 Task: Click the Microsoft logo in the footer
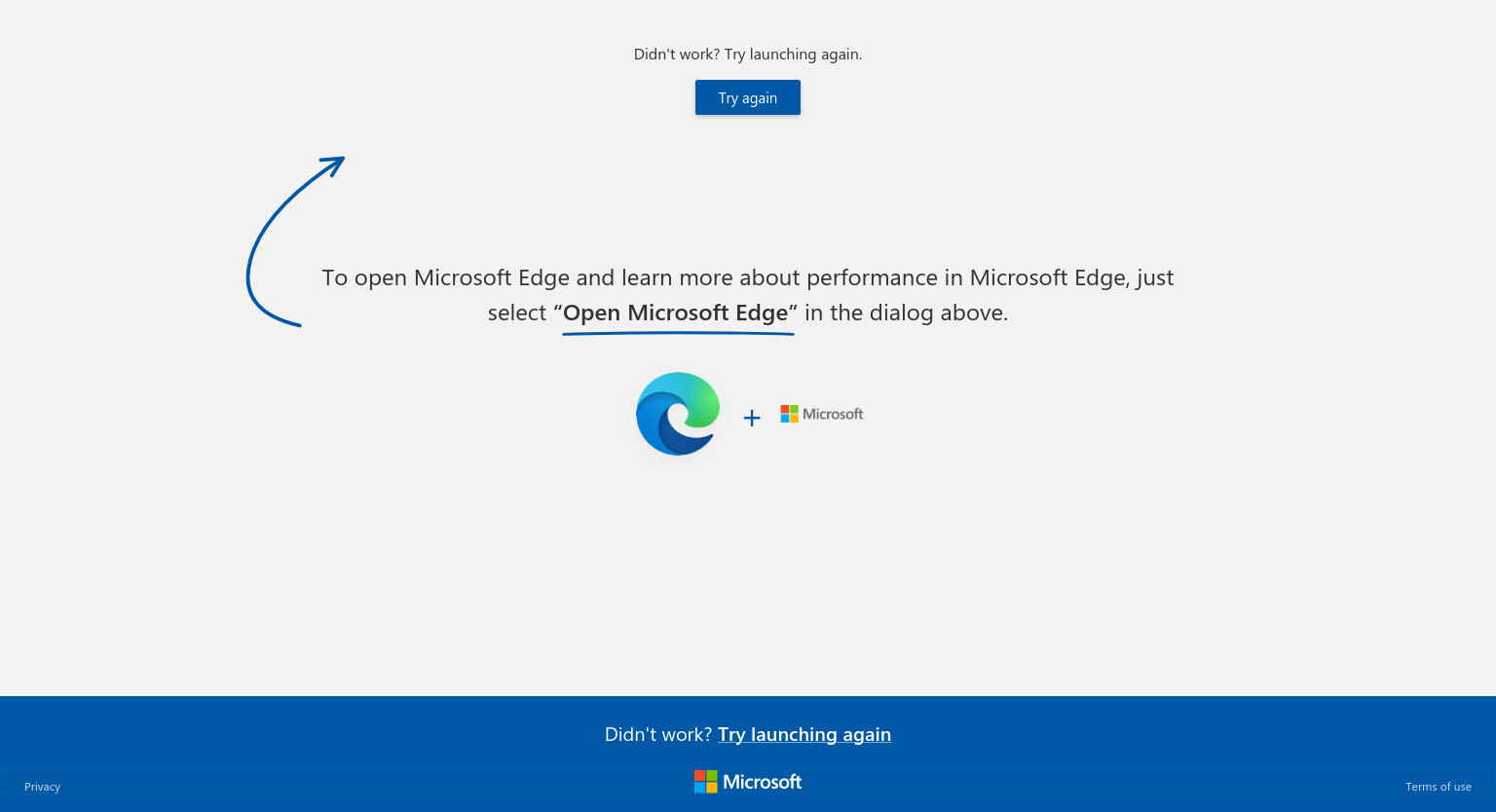748,782
